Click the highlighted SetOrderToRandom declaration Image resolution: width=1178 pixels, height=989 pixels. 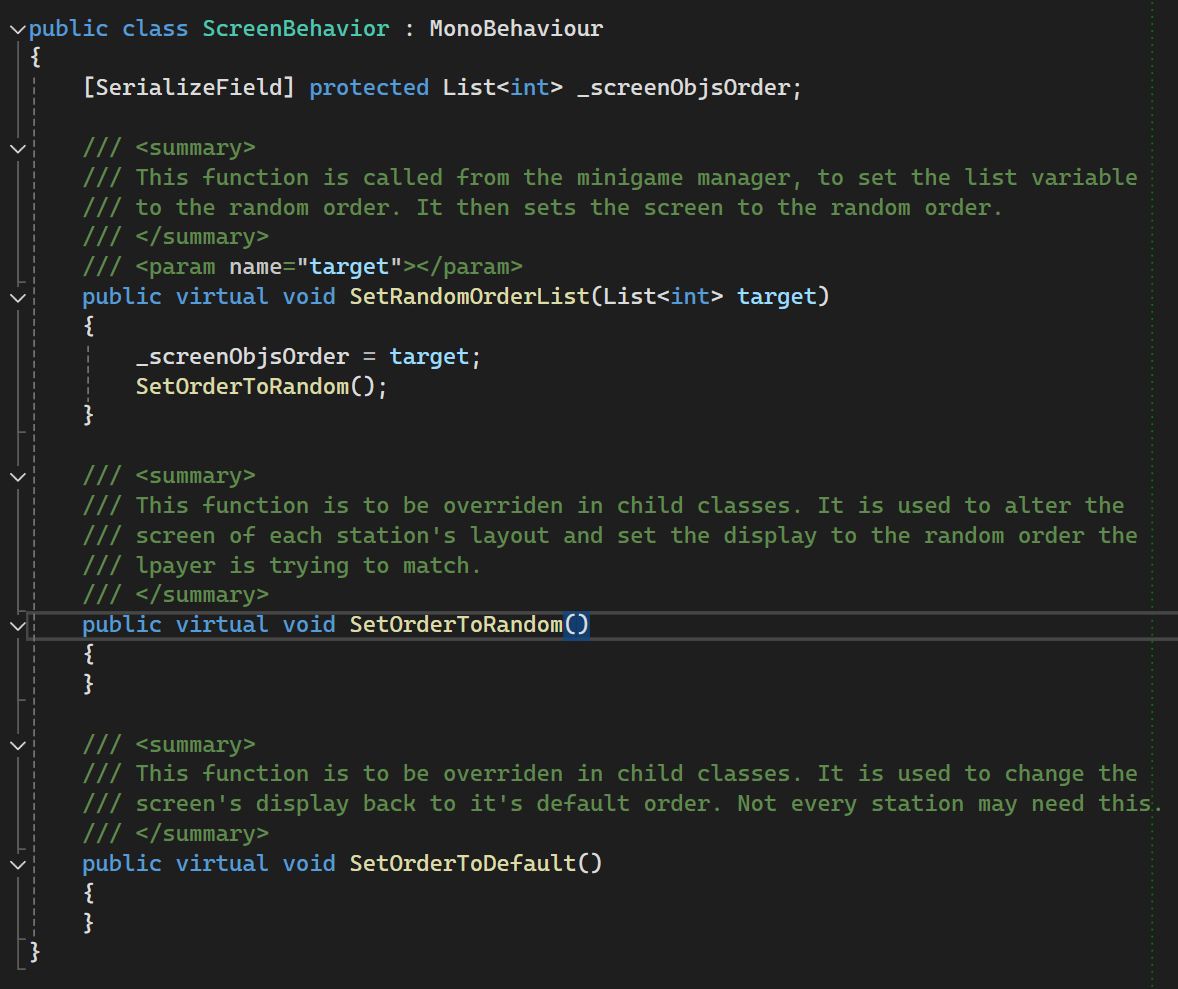pos(455,623)
